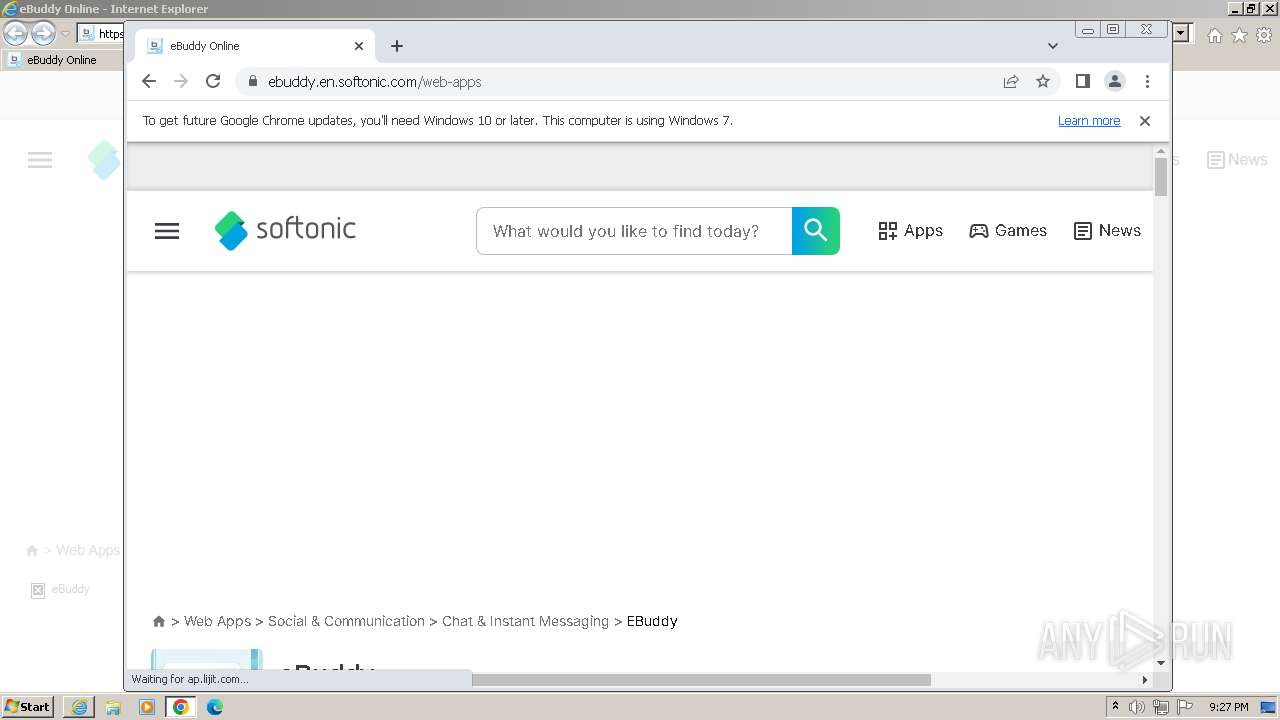Expand Internet Explorer address bar dropdown
The image size is (1280, 720).
coord(1181,33)
